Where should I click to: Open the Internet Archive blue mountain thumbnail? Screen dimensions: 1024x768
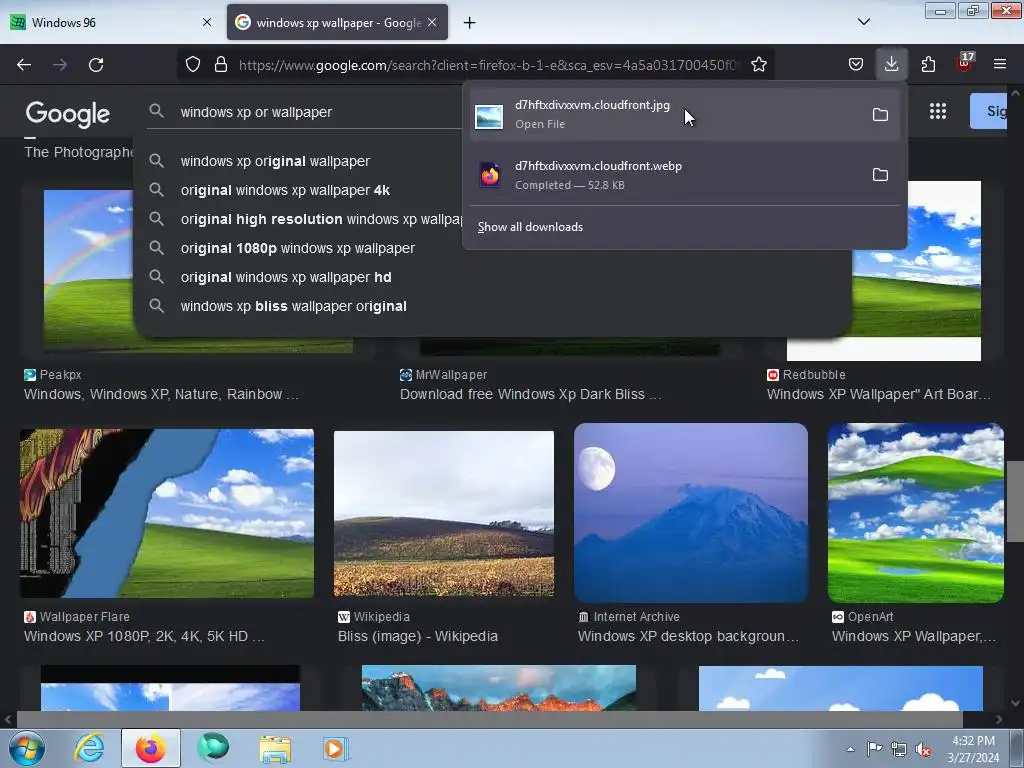click(690, 513)
